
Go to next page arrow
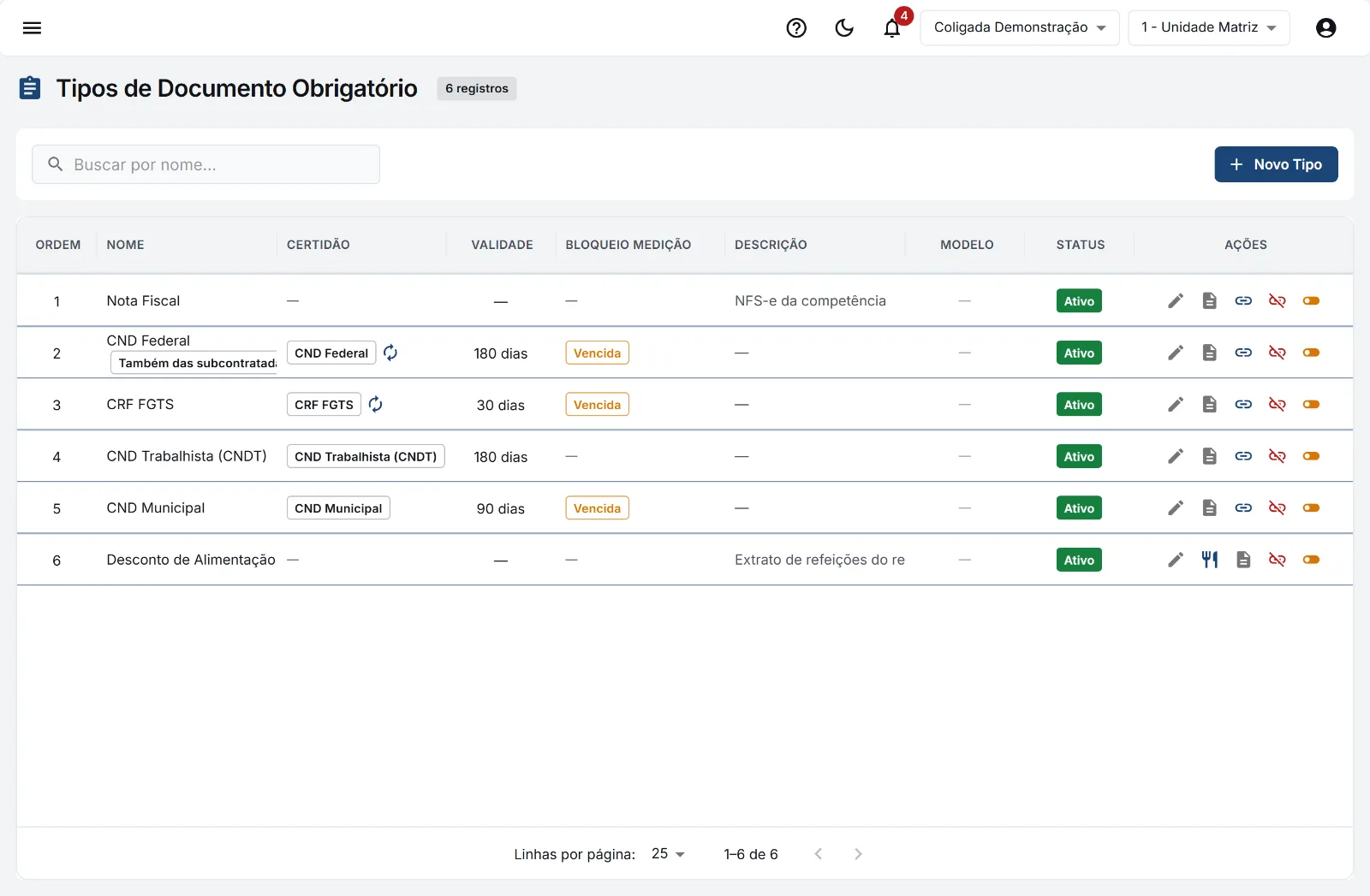click(x=858, y=854)
